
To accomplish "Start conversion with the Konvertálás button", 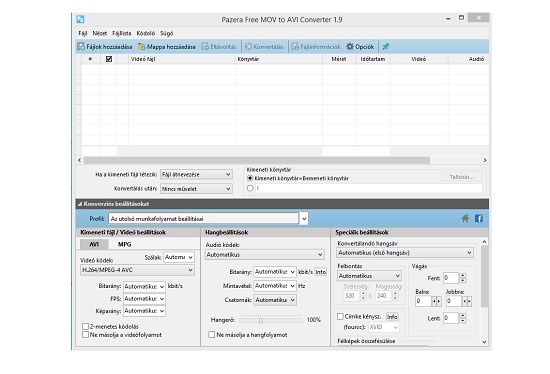I will pyautogui.click(x=264, y=47).
